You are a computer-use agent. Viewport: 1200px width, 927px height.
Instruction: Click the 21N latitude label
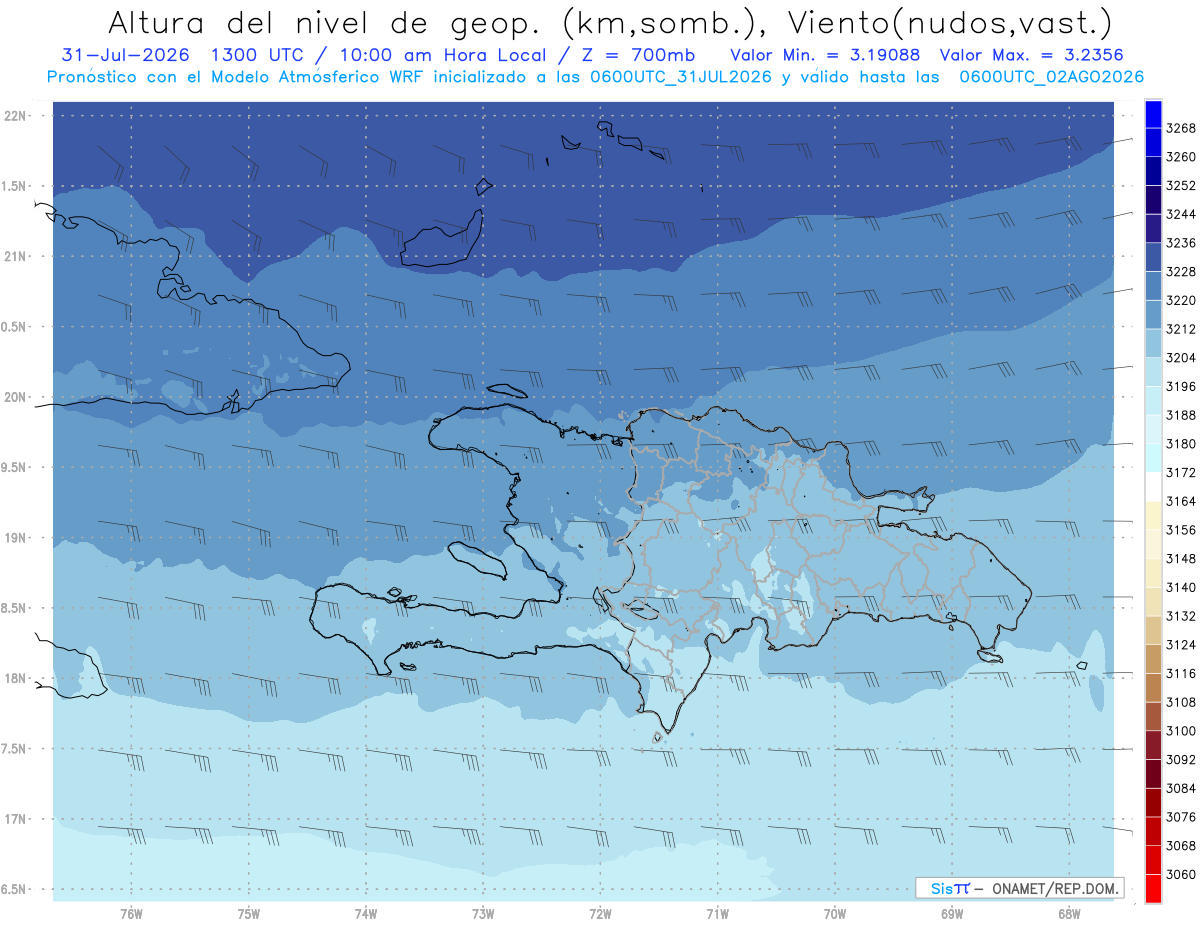point(17,257)
